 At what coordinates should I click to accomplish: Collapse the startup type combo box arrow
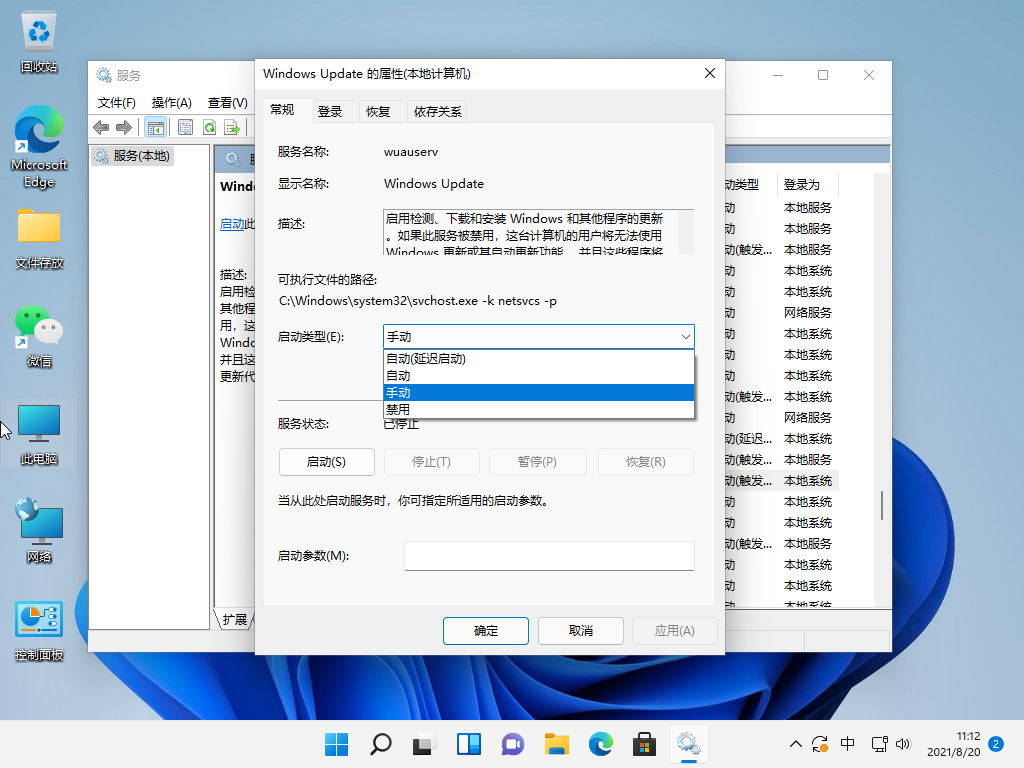point(685,337)
